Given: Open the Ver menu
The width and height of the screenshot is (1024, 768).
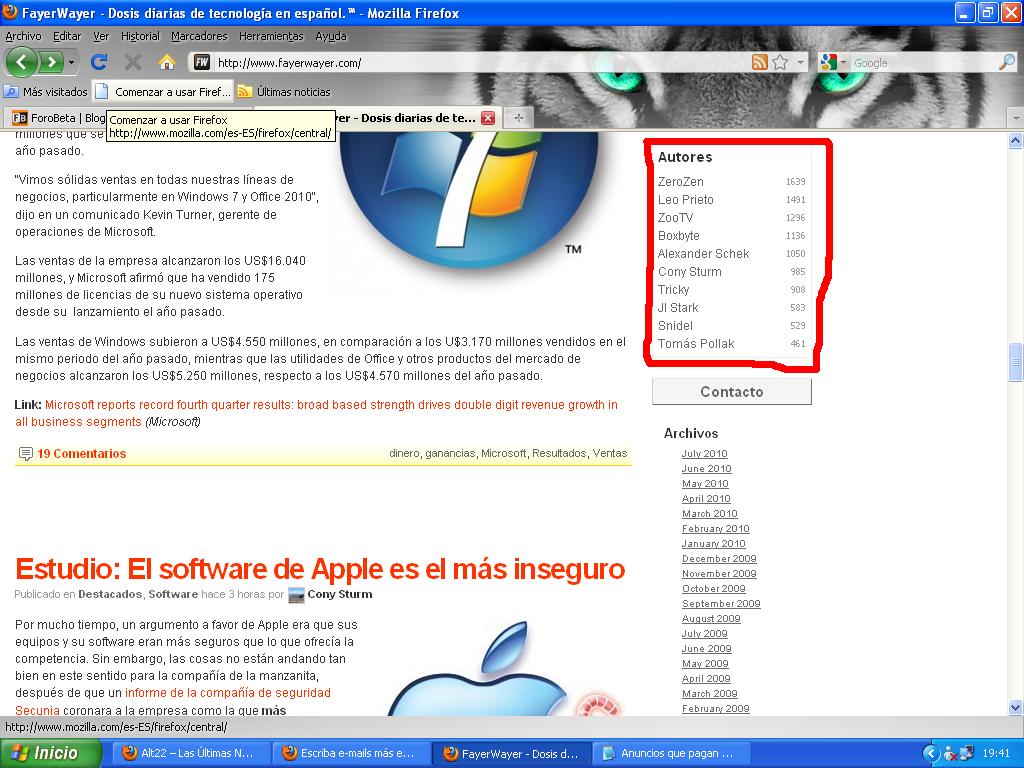Looking at the screenshot, I should click(101, 37).
